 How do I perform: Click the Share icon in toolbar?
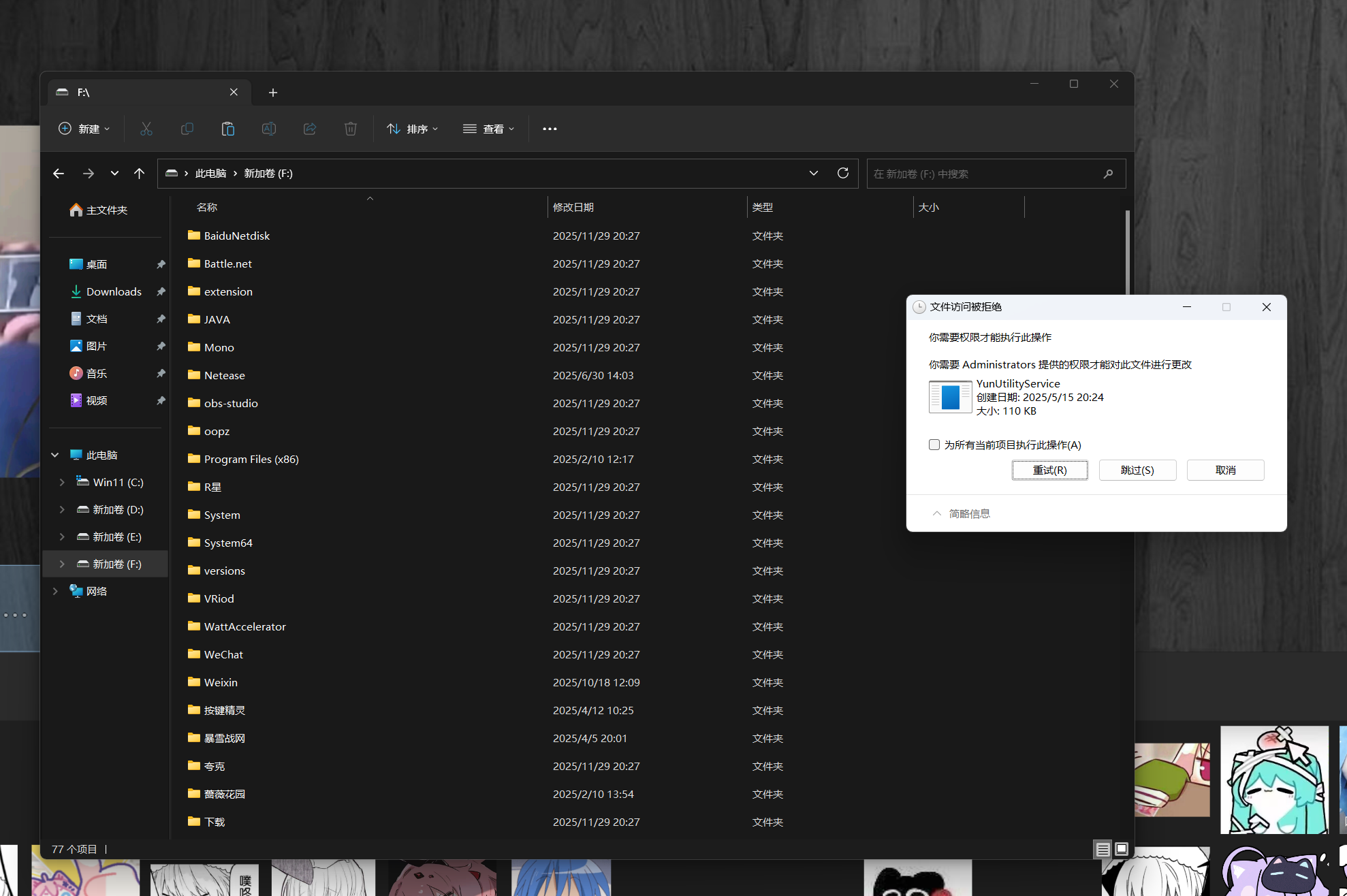coord(310,129)
